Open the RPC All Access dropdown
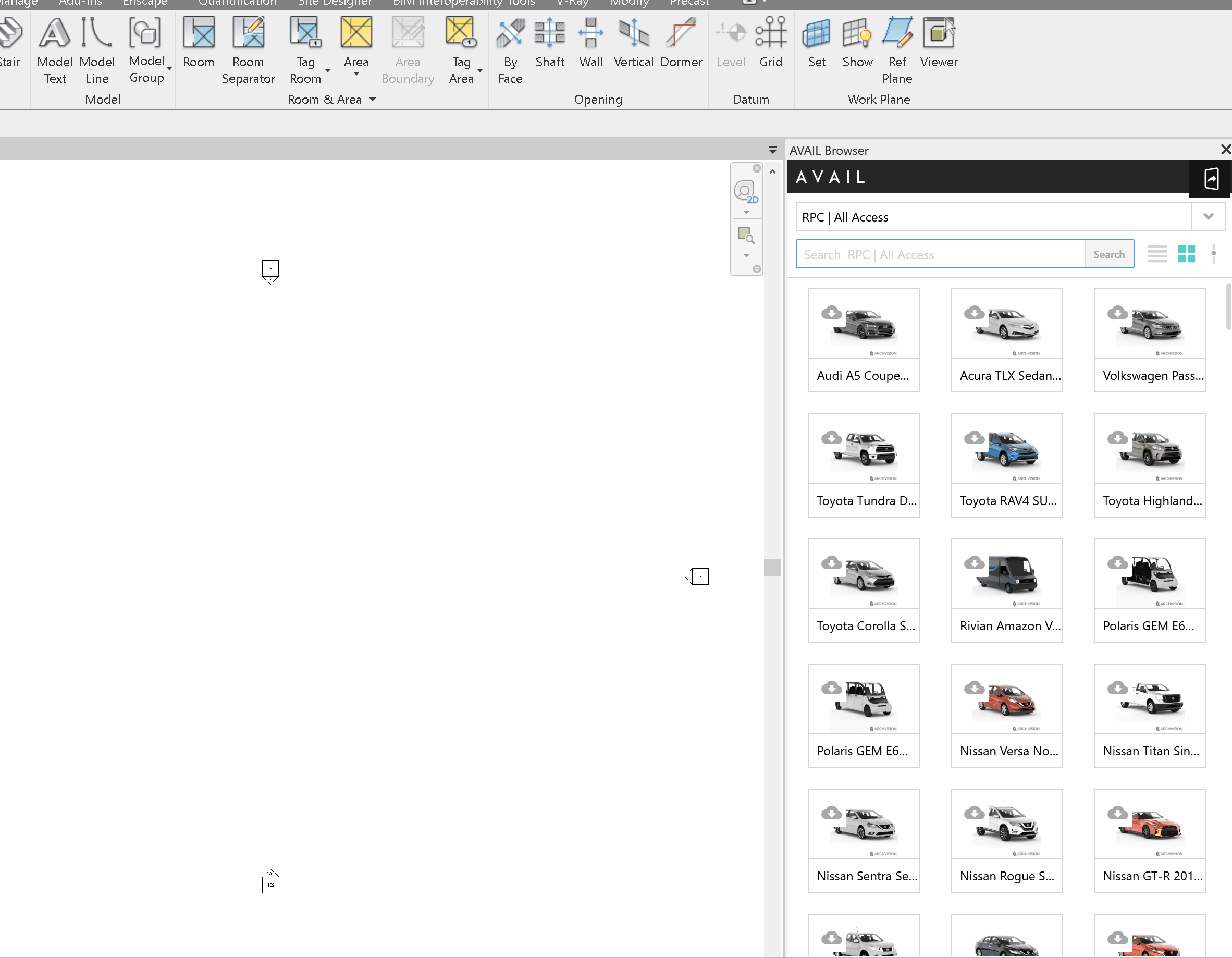 pyautogui.click(x=1209, y=216)
